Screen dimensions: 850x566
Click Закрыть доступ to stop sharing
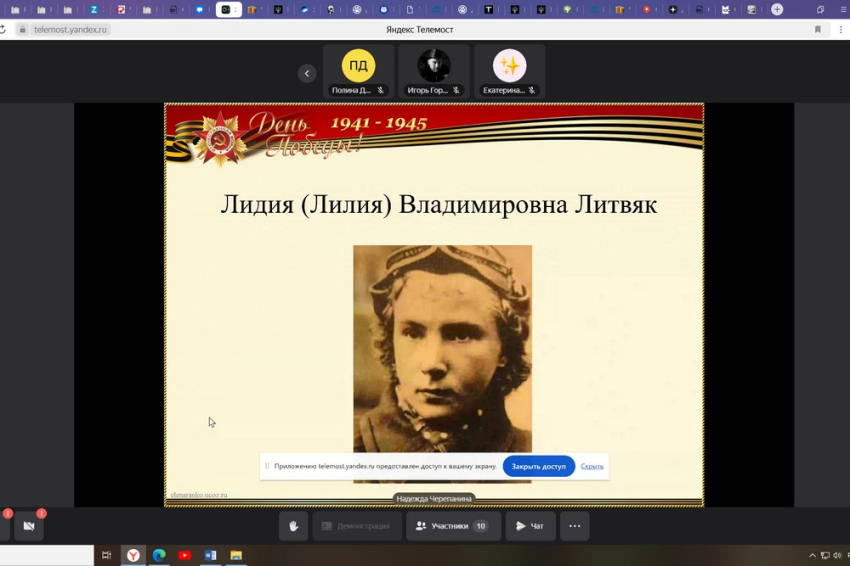(x=538, y=466)
